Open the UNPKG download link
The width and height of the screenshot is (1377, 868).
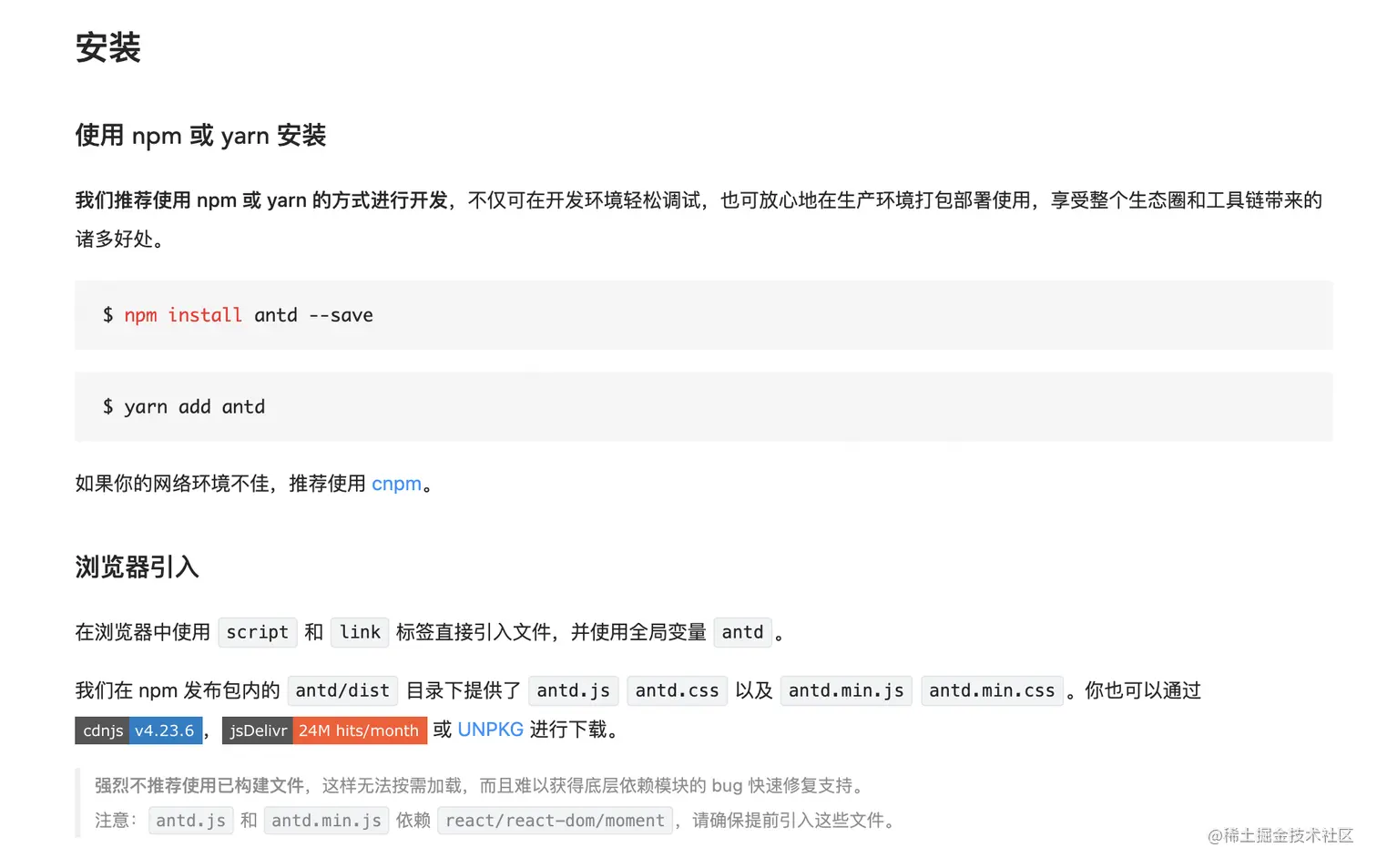coord(490,730)
